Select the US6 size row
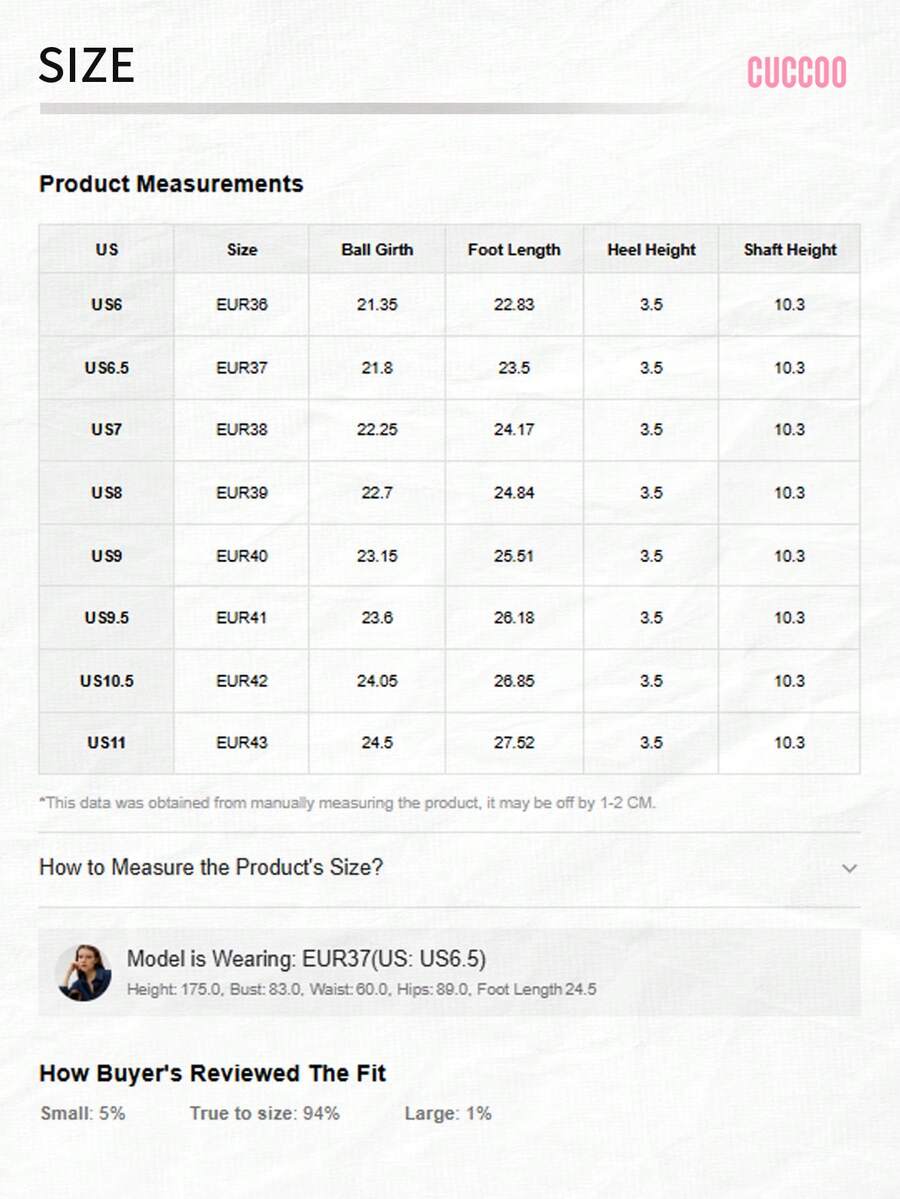Image resolution: width=900 pixels, height=1199 pixels. click(x=106, y=304)
